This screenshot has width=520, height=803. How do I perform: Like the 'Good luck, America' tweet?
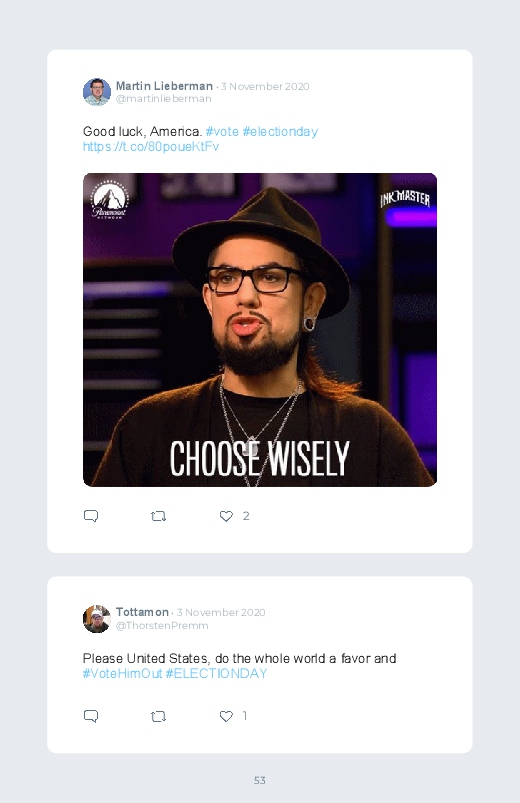[x=226, y=516]
